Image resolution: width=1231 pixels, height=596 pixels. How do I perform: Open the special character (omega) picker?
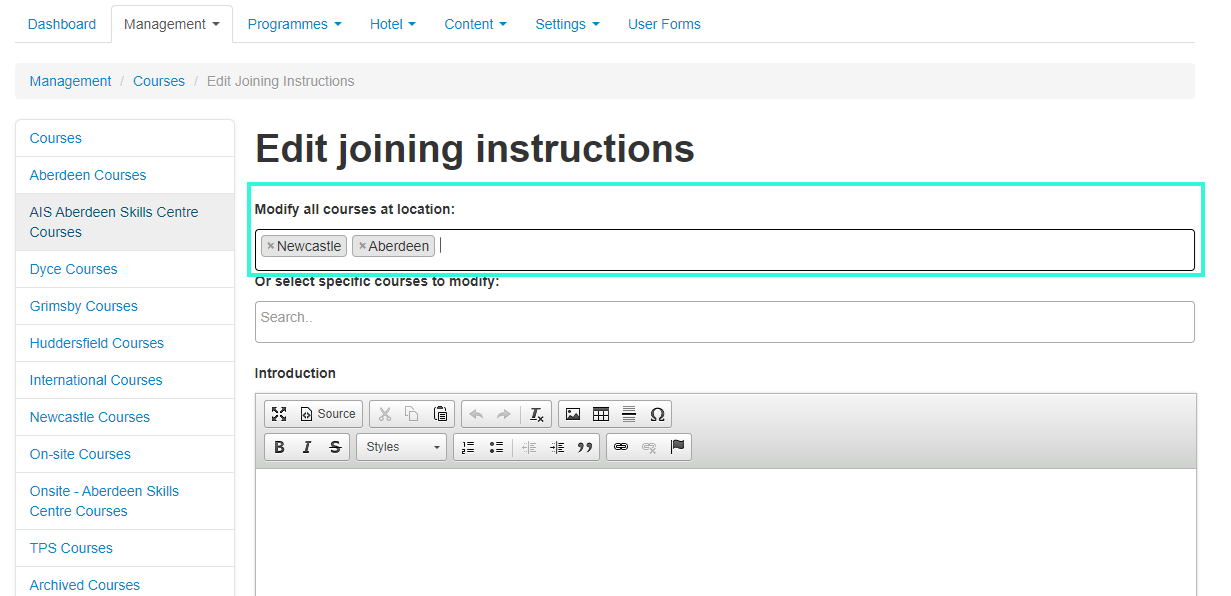[657, 414]
